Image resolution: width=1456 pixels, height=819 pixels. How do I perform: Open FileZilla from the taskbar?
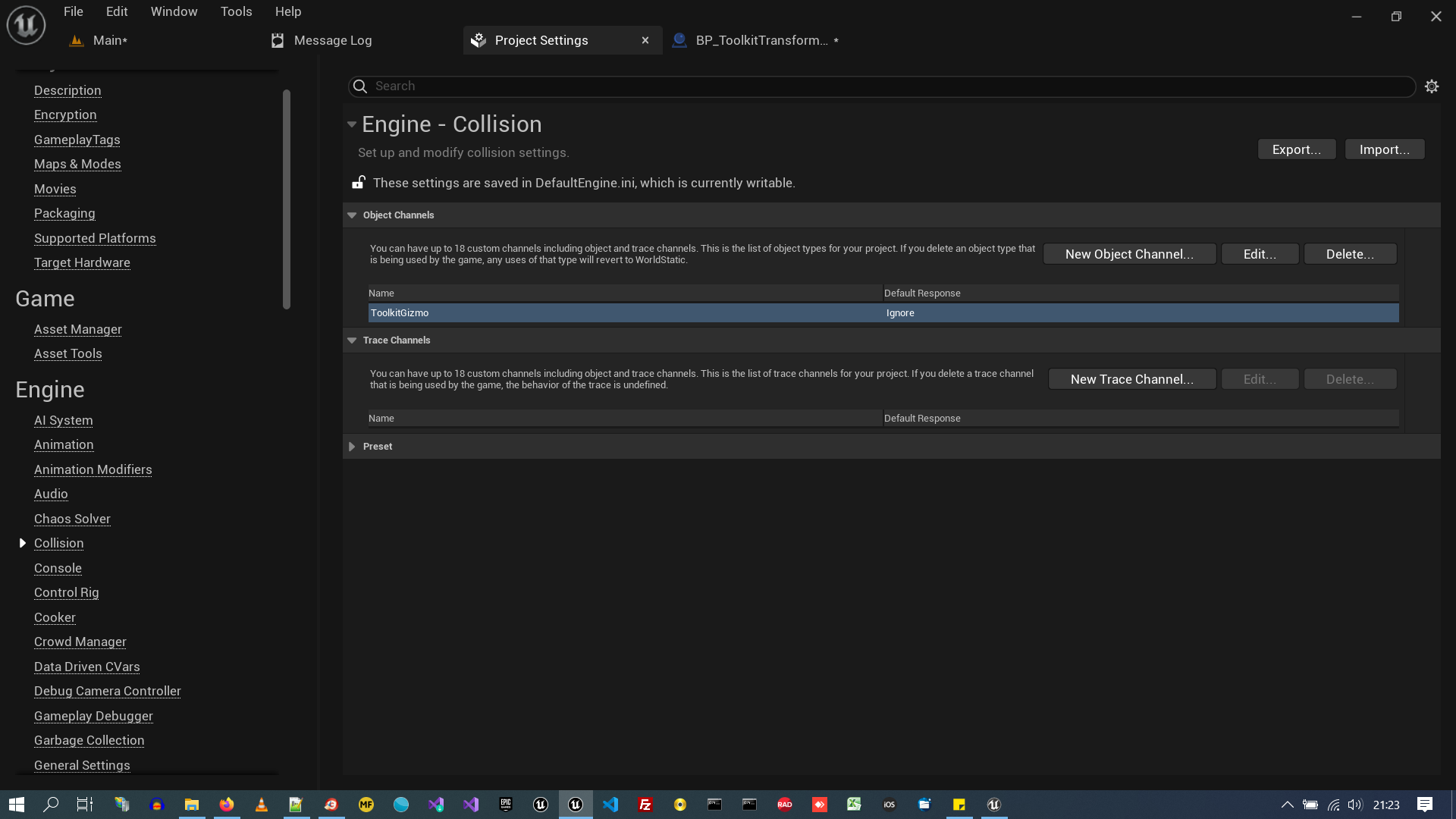(645, 805)
